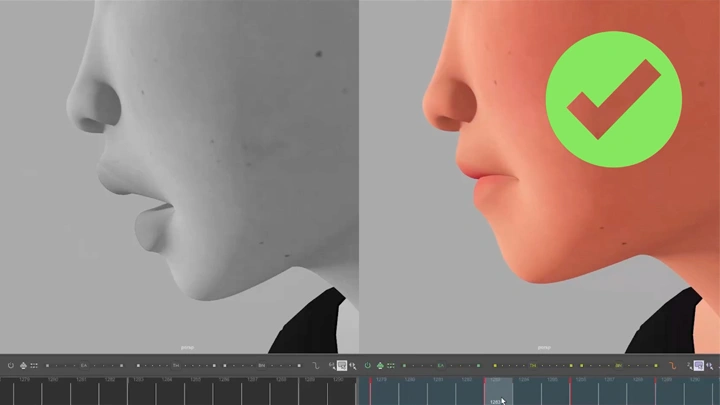This screenshot has width=720, height=405.
Task: Click the green power icon in the right toolbar
Action: 367,366
